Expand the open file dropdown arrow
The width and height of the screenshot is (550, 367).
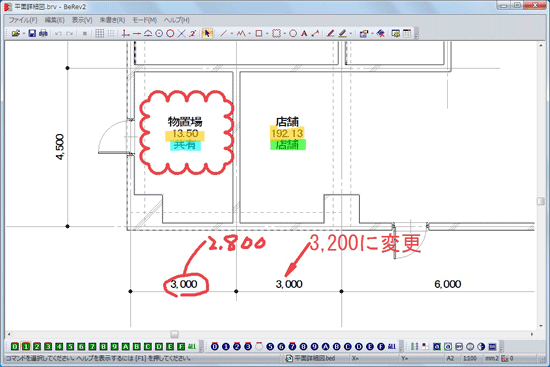coord(24,34)
